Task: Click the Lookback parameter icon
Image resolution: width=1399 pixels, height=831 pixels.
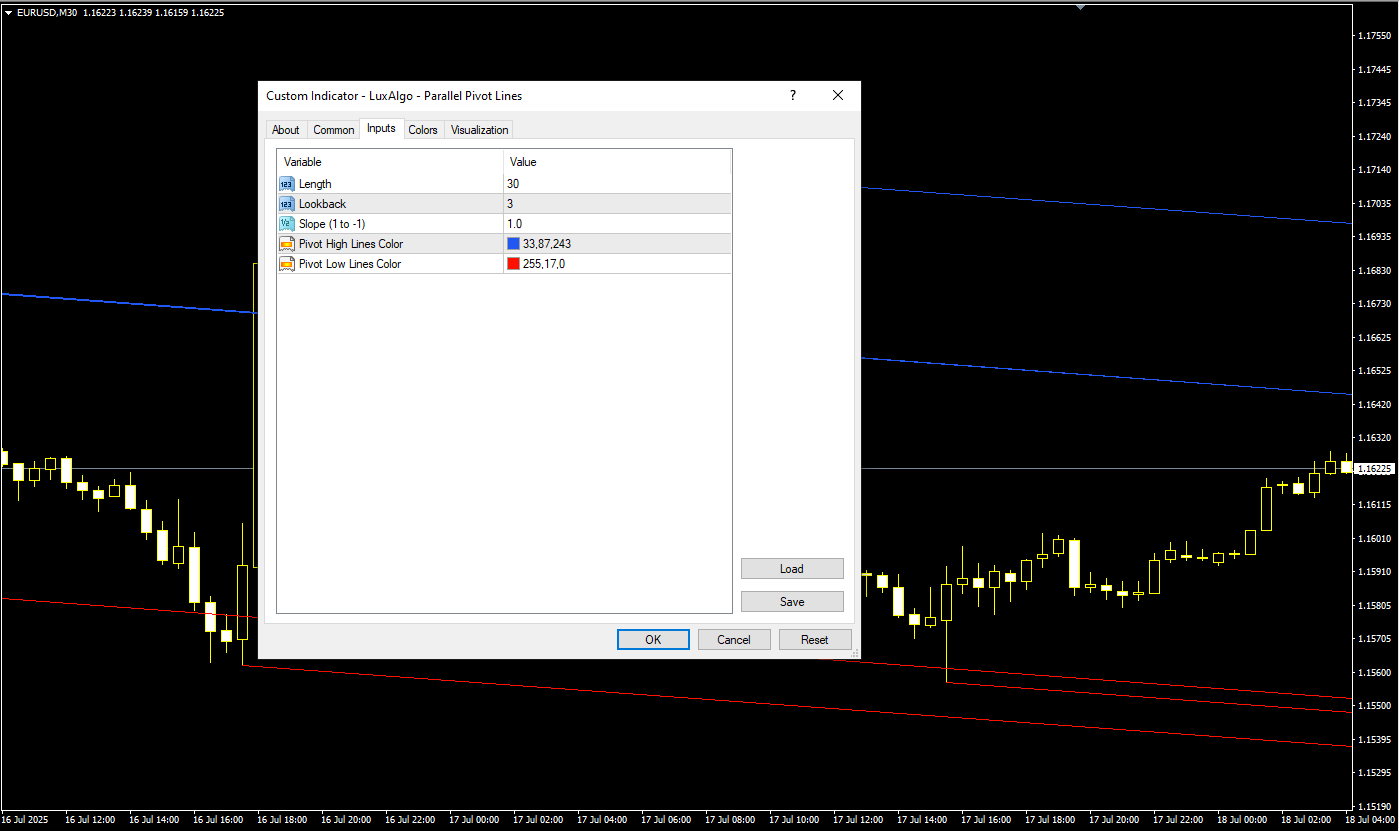Action: (287, 204)
